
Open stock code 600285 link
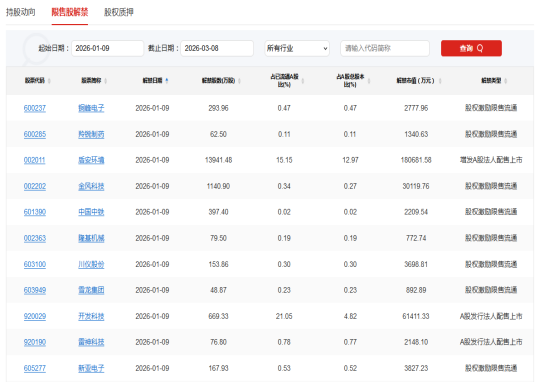(x=35, y=134)
